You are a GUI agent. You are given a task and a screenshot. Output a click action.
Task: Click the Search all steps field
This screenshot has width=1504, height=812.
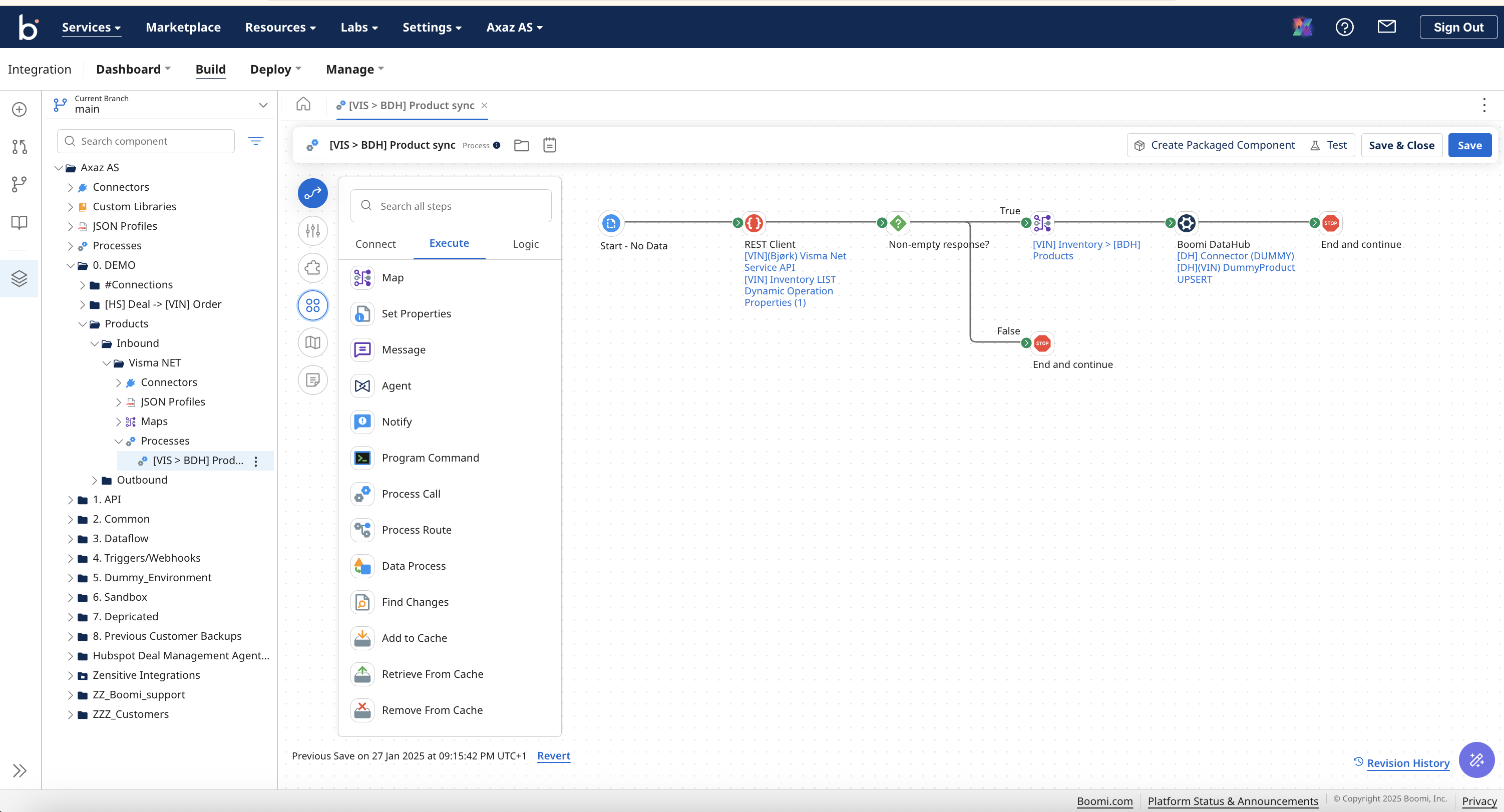point(451,205)
